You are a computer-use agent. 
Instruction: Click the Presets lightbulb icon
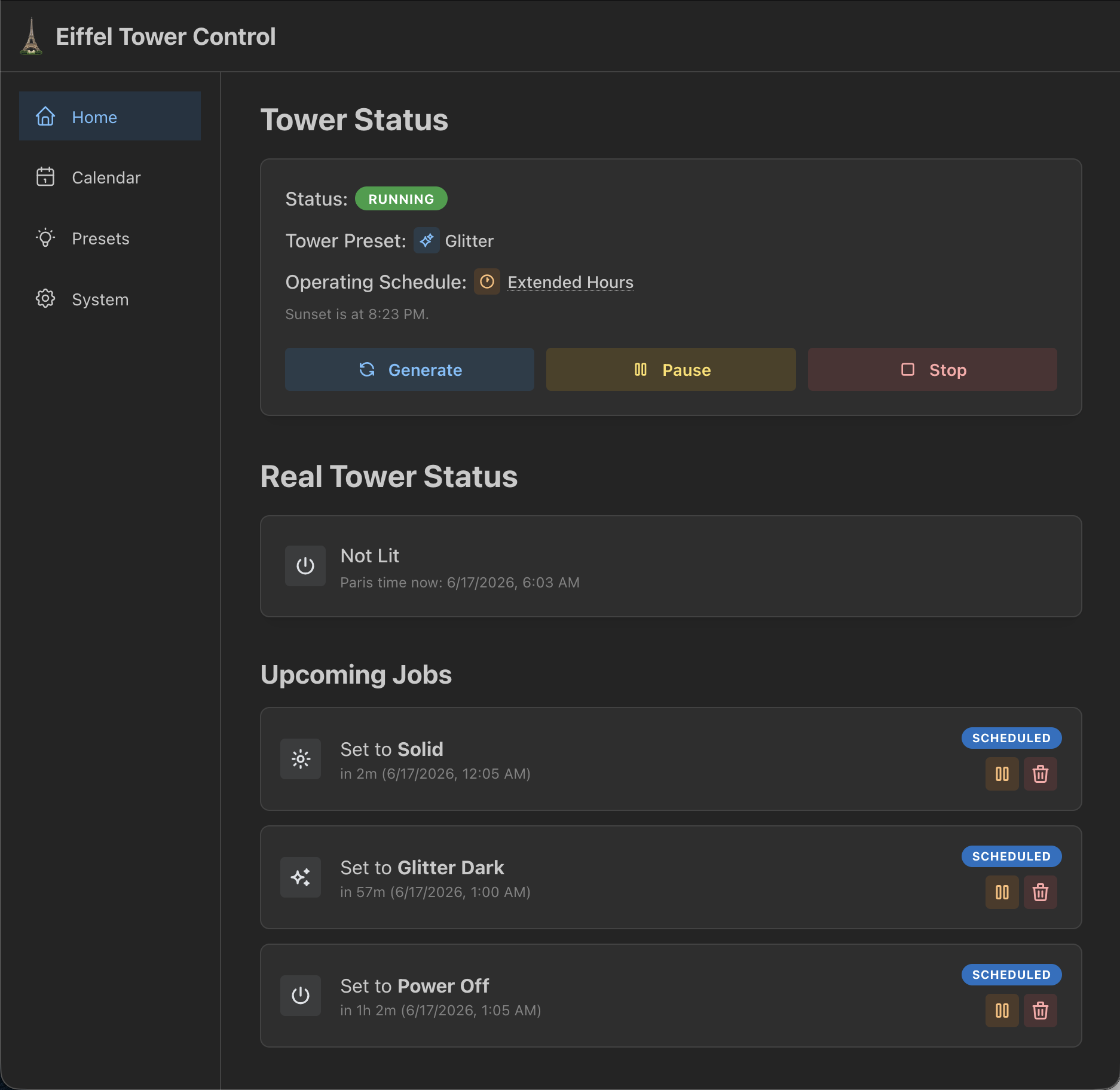tap(45, 238)
